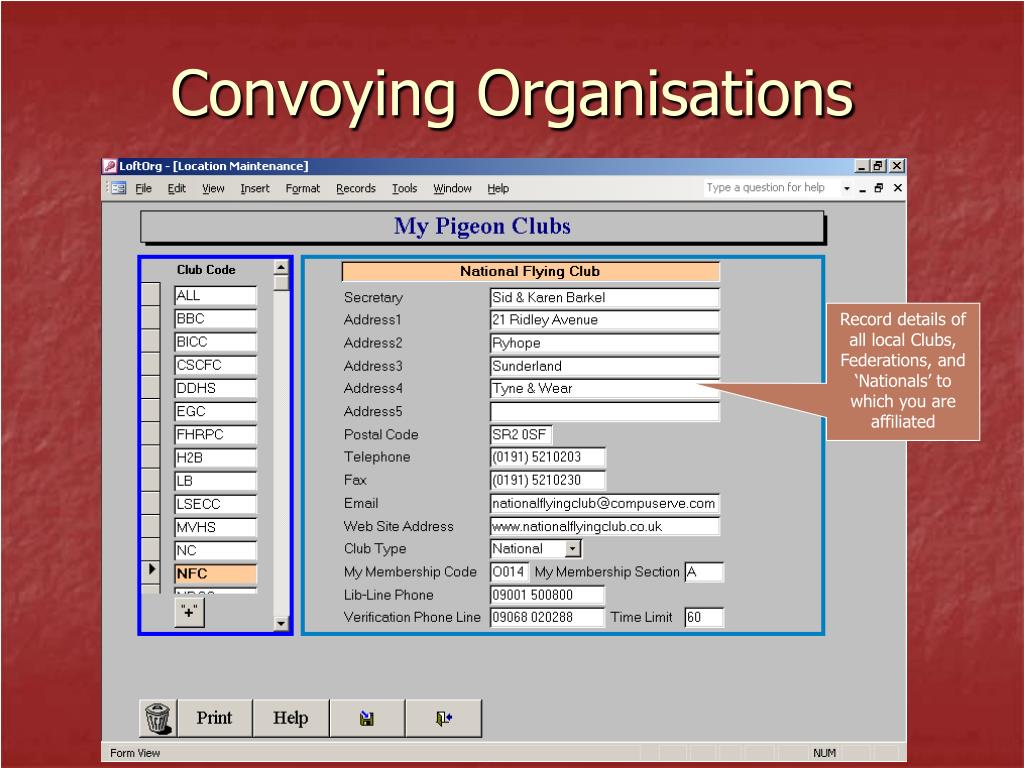This screenshot has width=1024, height=768.
Task: Click the Help button at bottom
Action: click(x=291, y=718)
